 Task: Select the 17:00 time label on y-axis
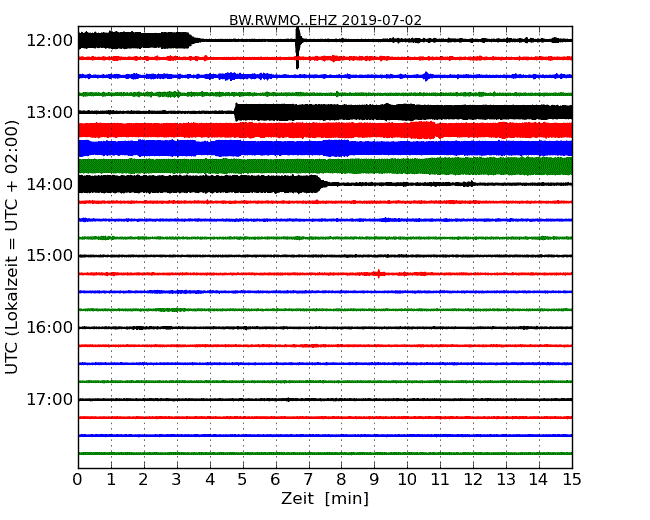(50, 399)
